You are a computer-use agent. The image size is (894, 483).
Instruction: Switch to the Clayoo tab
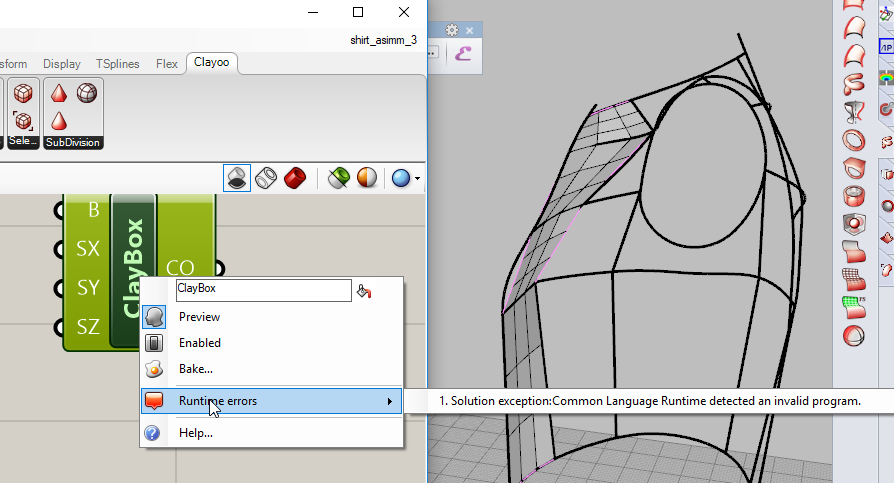(x=211, y=64)
